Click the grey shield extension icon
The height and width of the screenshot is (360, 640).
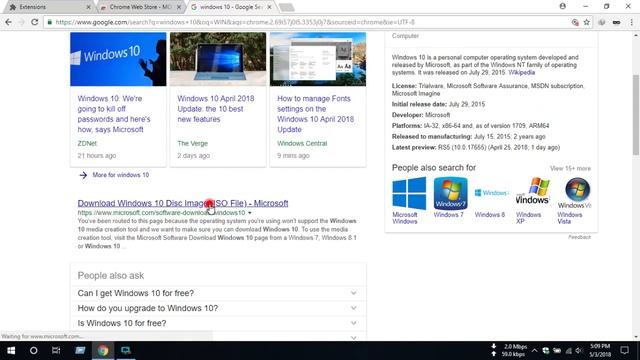[602, 22]
